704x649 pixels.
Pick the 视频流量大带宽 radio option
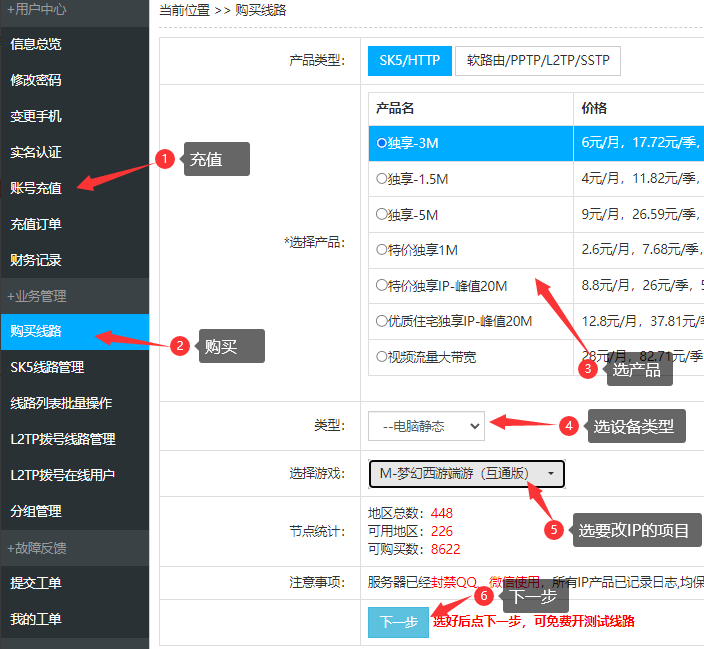click(x=382, y=357)
